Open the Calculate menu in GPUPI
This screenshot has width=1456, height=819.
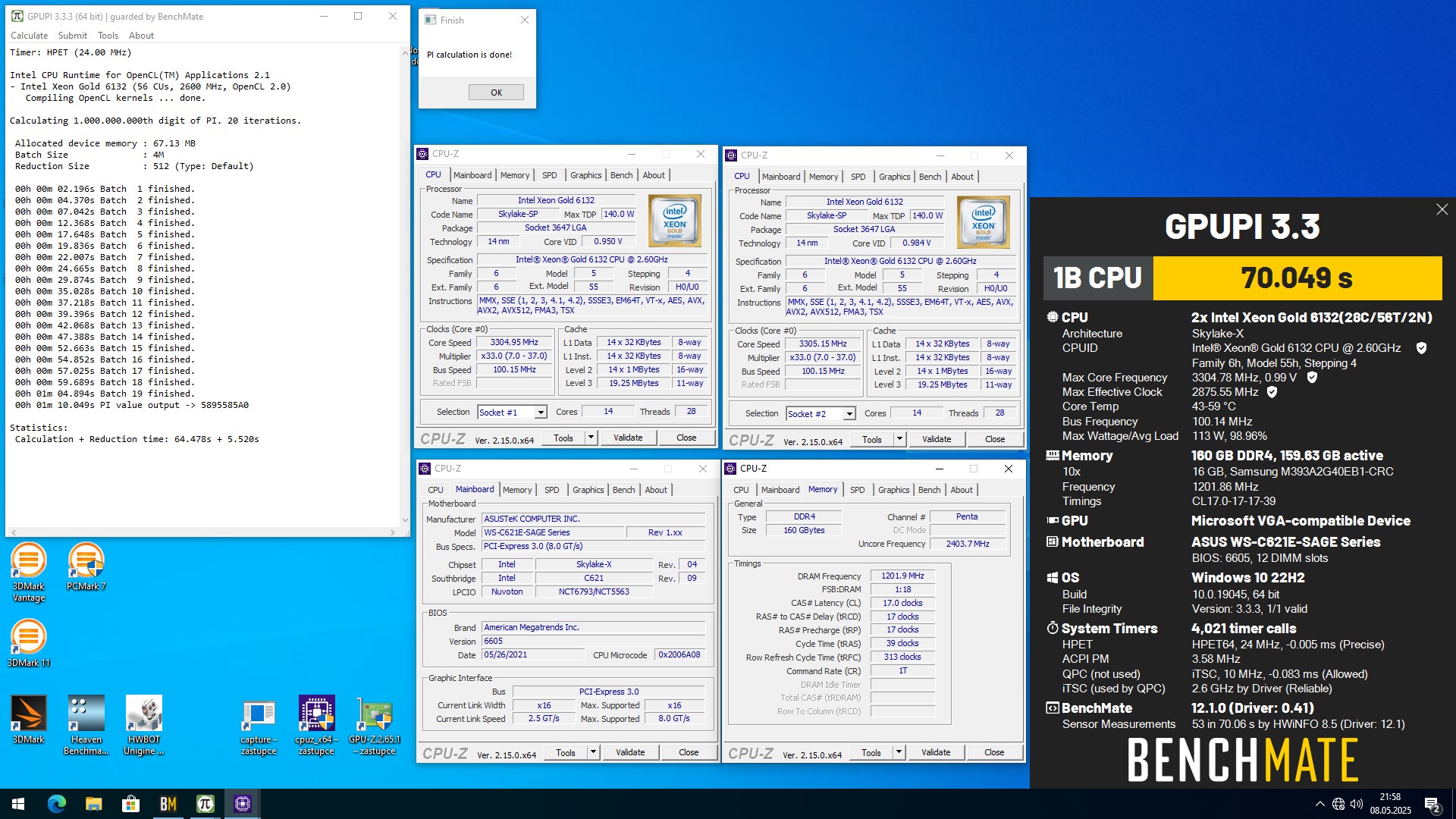click(x=30, y=36)
